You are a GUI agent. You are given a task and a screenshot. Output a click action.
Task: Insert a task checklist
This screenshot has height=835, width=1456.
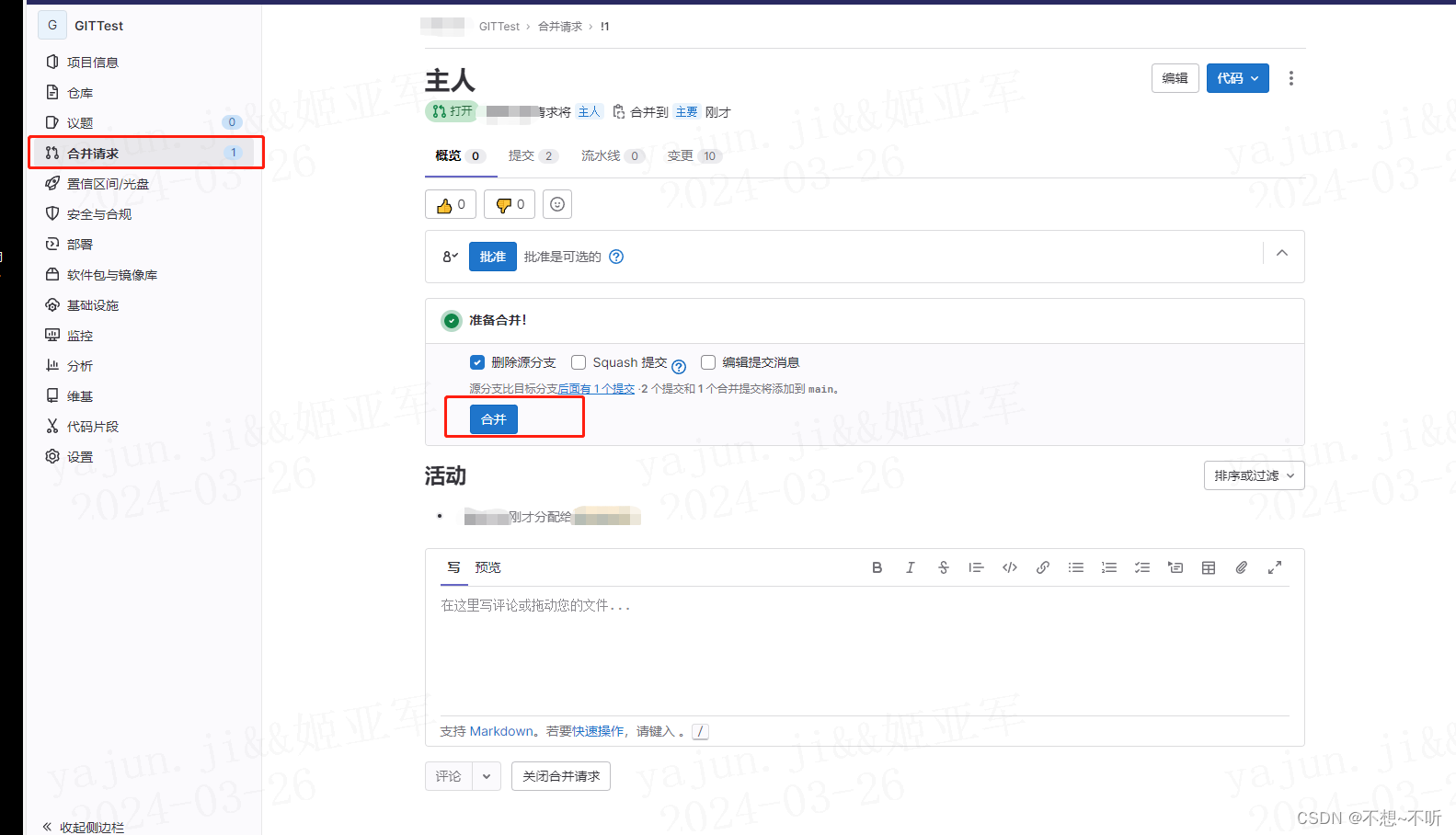[x=1141, y=567]
